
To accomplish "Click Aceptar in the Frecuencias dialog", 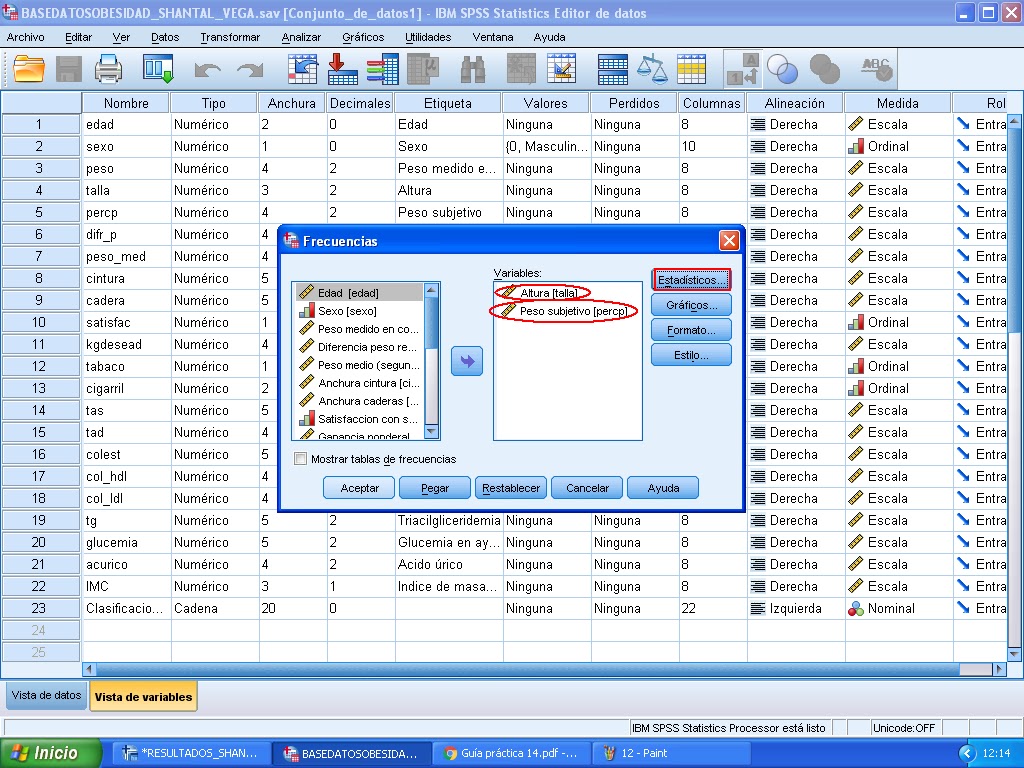I will point(359,488).
